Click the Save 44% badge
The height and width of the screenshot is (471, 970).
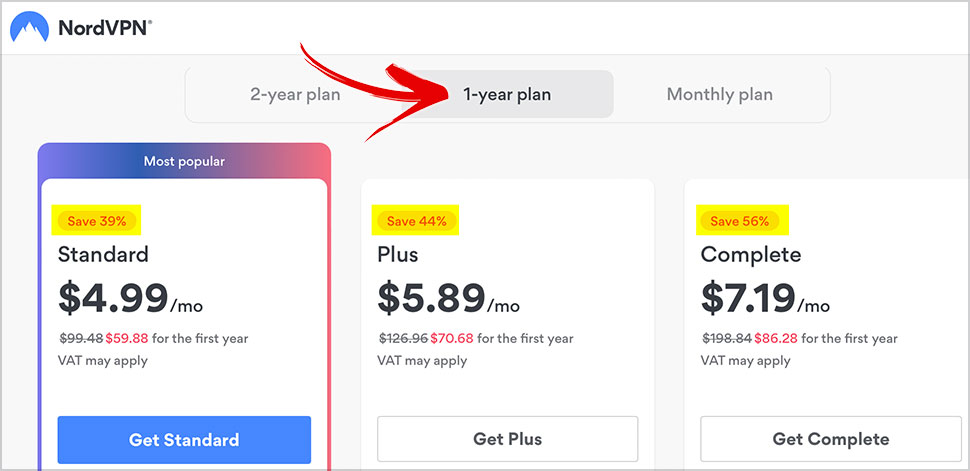click(416, 221)
